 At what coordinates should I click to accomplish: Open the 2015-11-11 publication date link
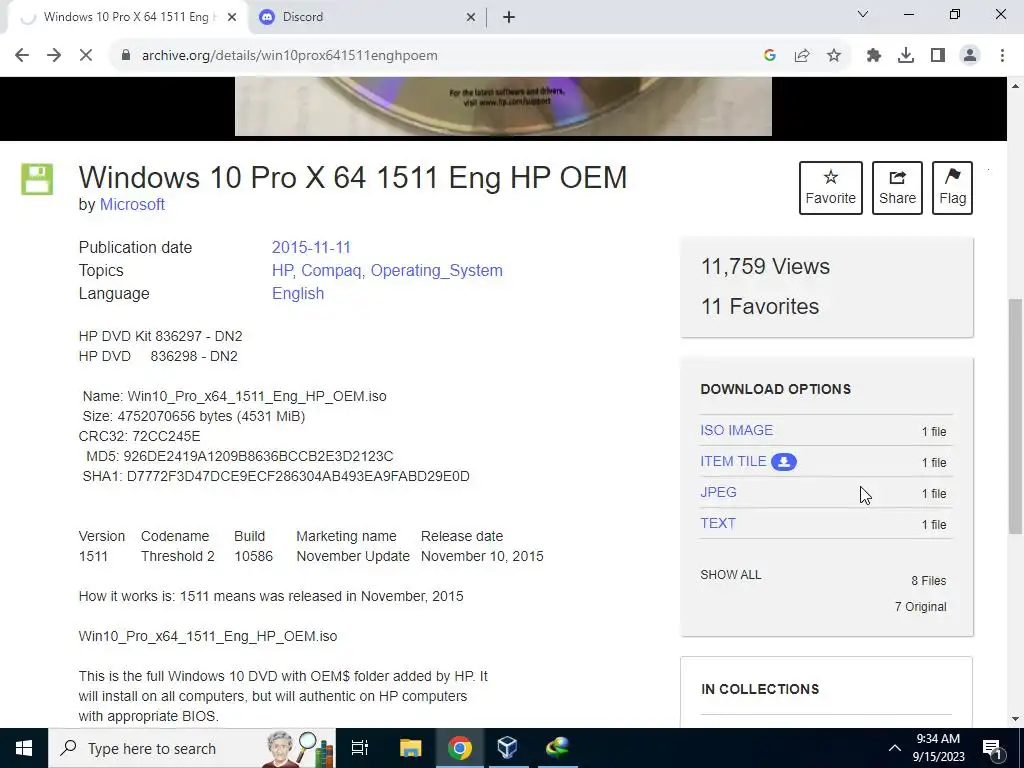click(x=311, y=248)
